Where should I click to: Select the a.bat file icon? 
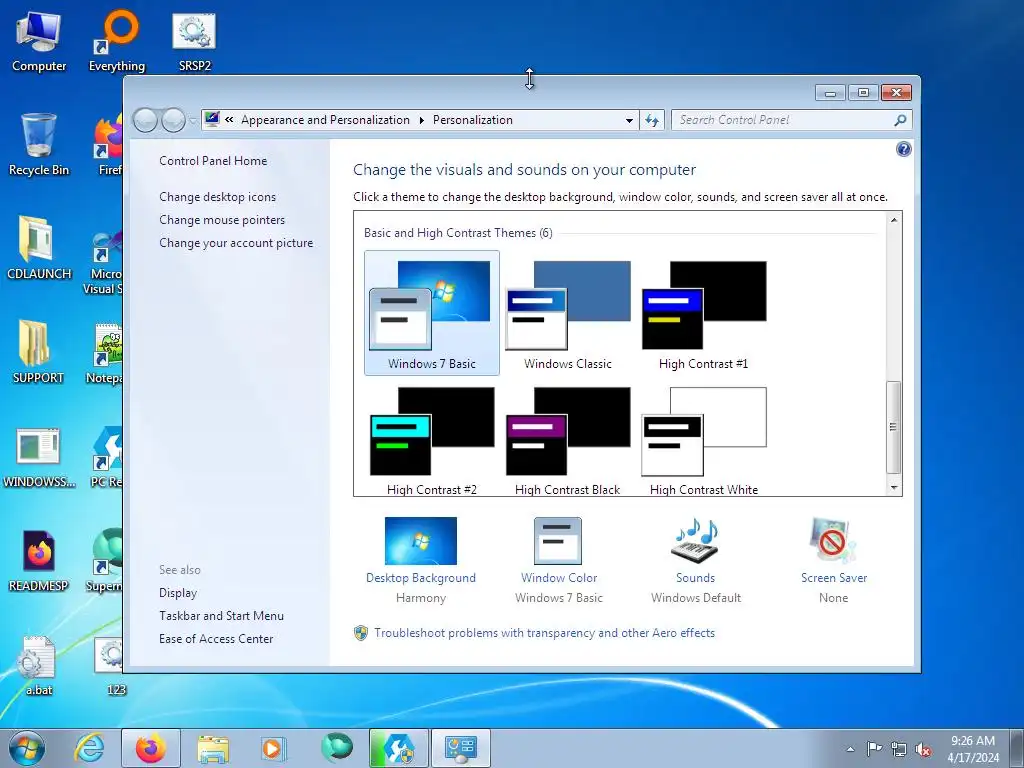[39, 665]
